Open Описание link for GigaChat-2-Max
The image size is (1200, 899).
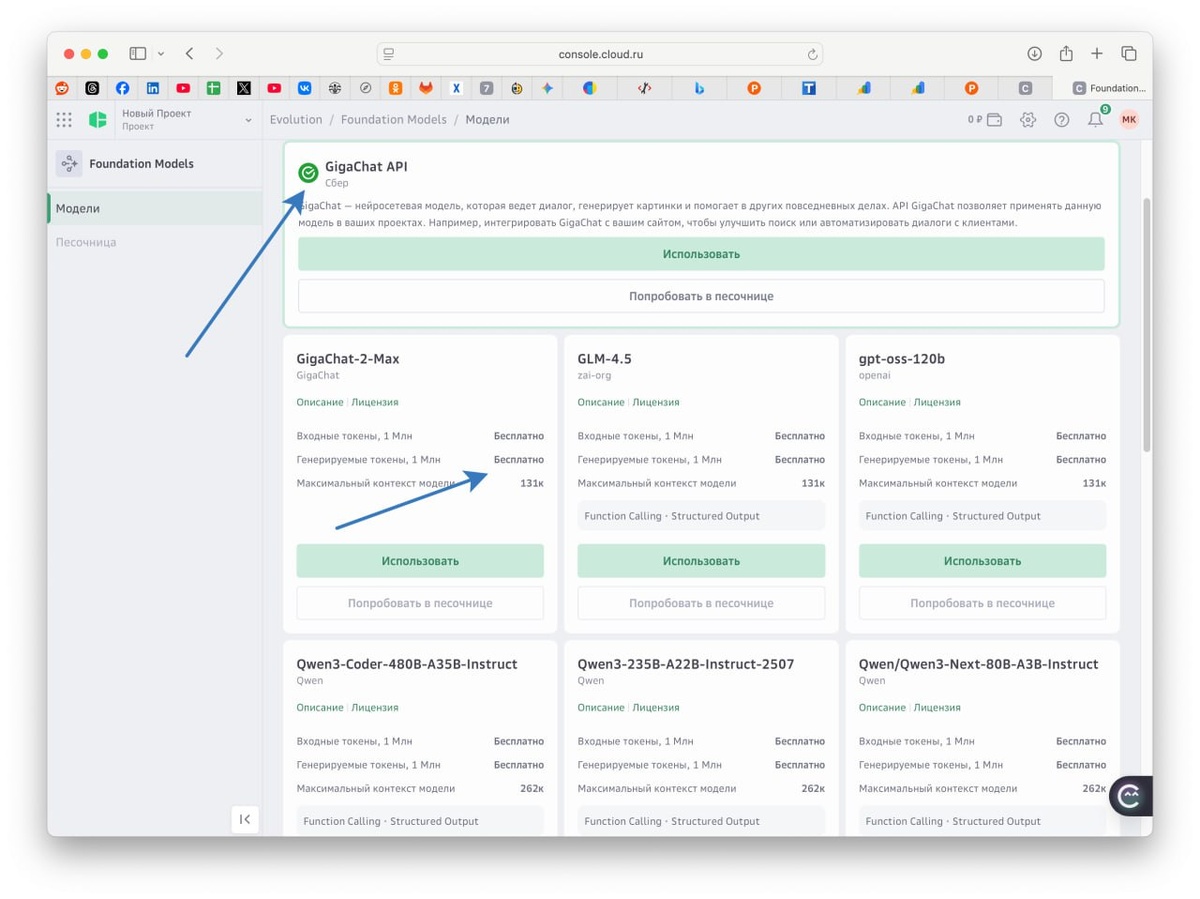pyautogui.click(x=320, y=402)
